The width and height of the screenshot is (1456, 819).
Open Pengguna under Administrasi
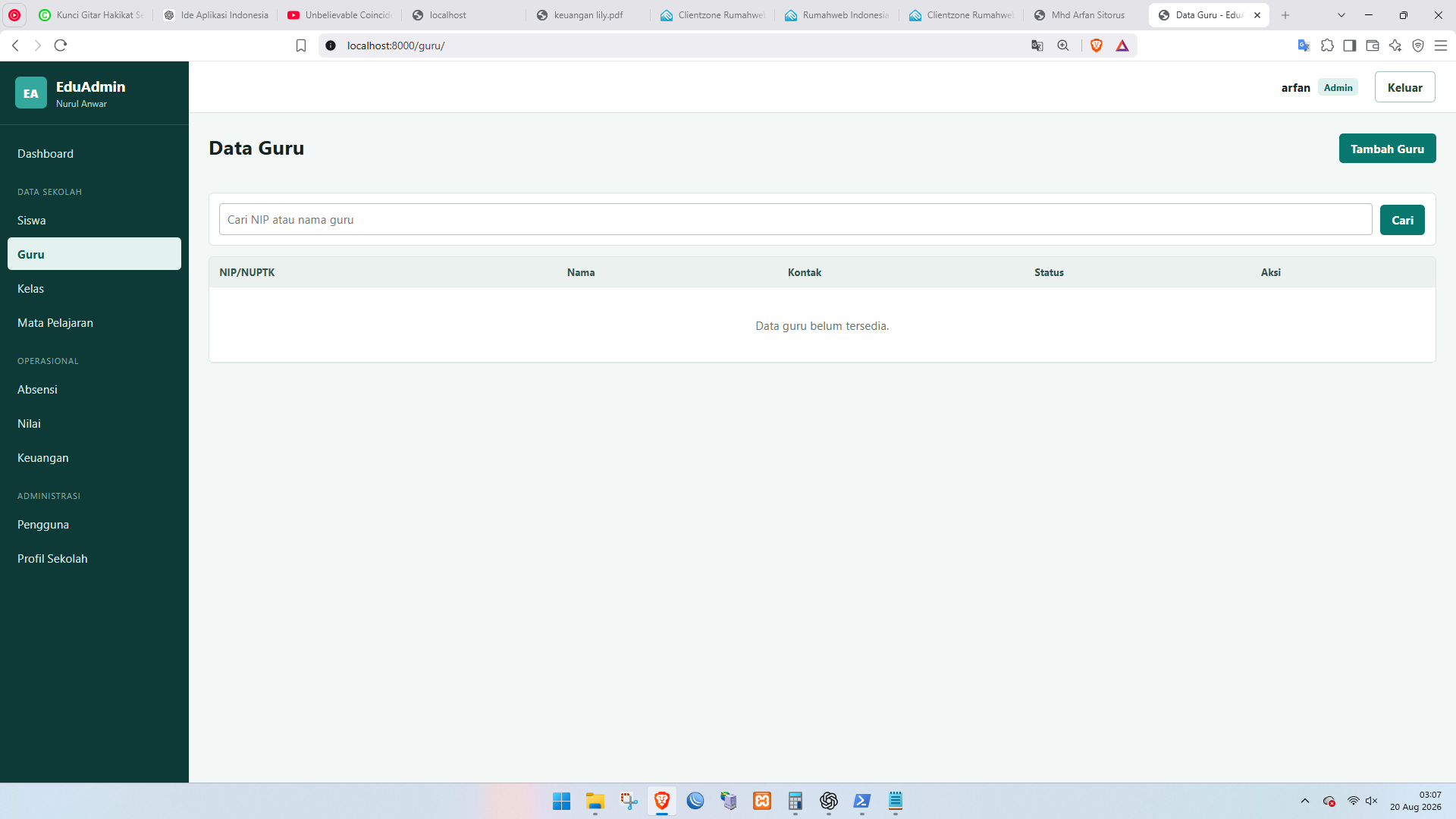[94, 525]
